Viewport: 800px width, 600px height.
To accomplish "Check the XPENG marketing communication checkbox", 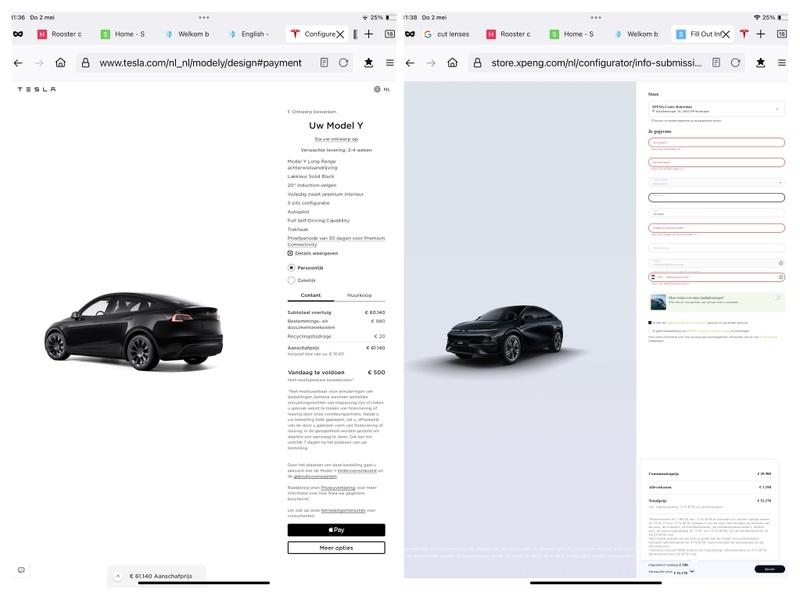I will click(x=650, y=331).
